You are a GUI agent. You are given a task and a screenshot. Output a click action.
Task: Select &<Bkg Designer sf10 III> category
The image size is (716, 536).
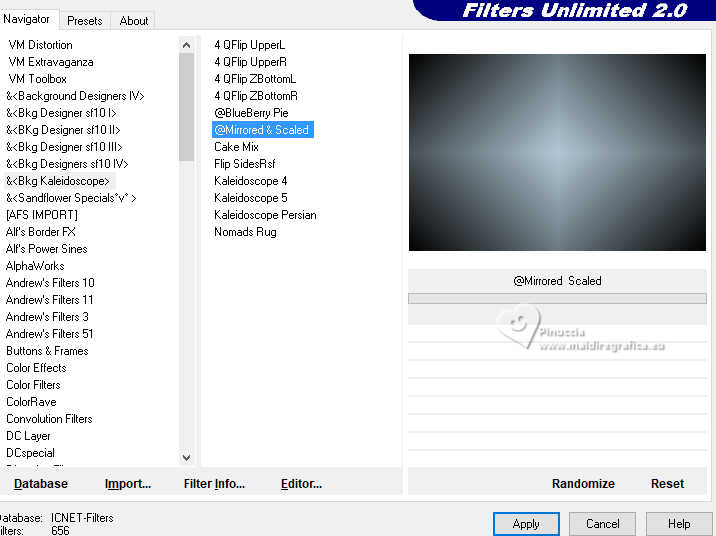[x=64, y=147]
